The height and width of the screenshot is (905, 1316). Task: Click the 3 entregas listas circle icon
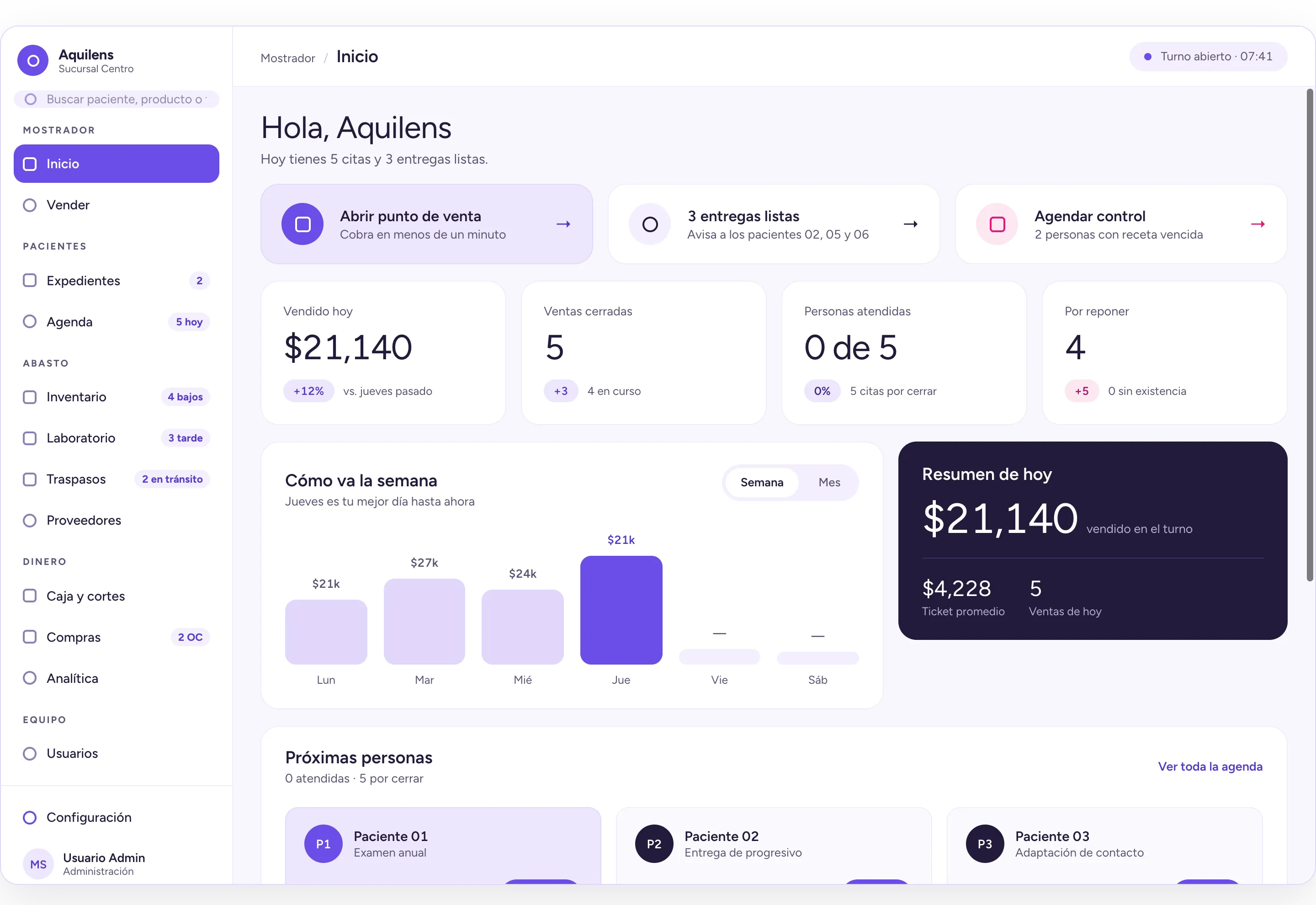click(x=650, y=224)
